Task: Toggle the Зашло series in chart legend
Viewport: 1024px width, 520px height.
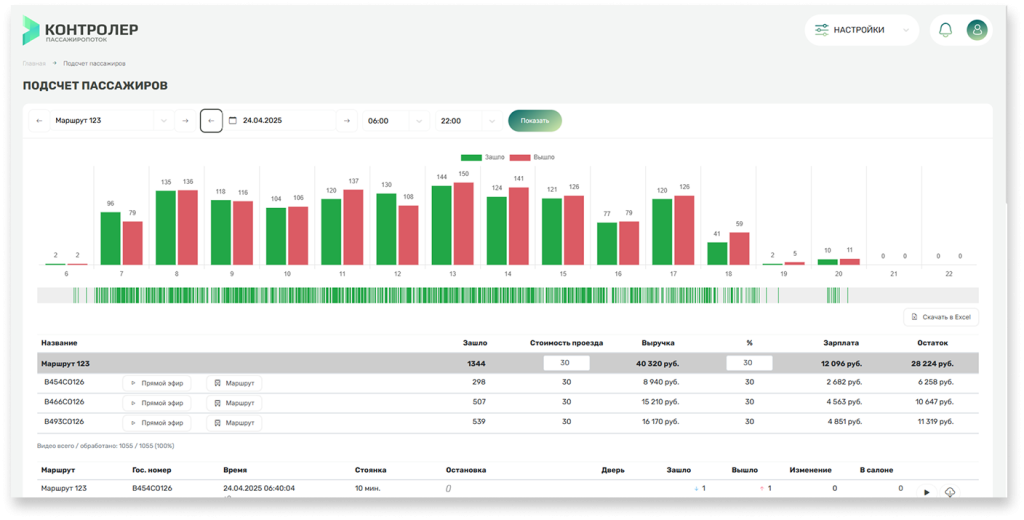Action: pos(483,157)
